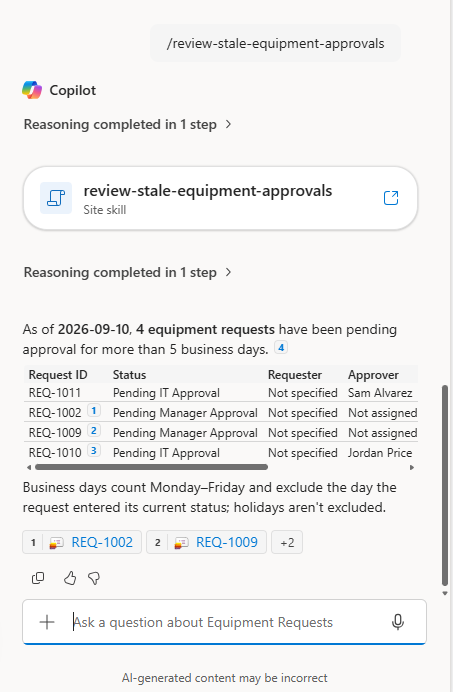
Task: Activate microphone voice input
Action: 398,622
